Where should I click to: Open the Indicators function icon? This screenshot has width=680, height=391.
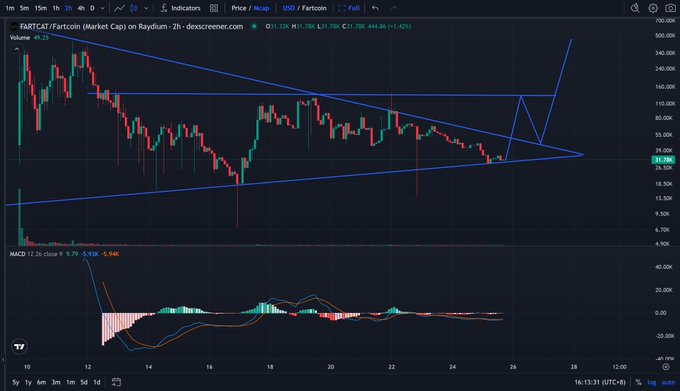tap(164, 8)
